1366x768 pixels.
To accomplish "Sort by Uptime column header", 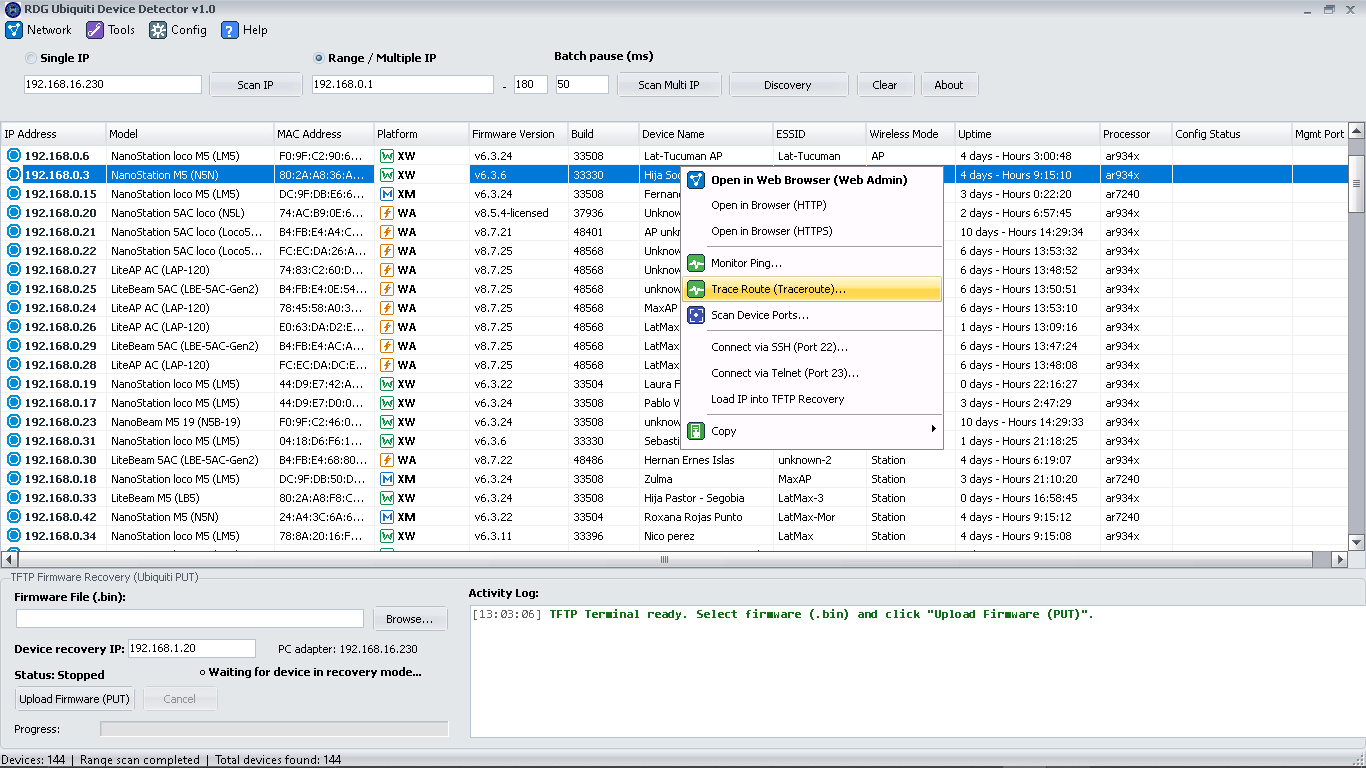I will tap(1027, 134).
